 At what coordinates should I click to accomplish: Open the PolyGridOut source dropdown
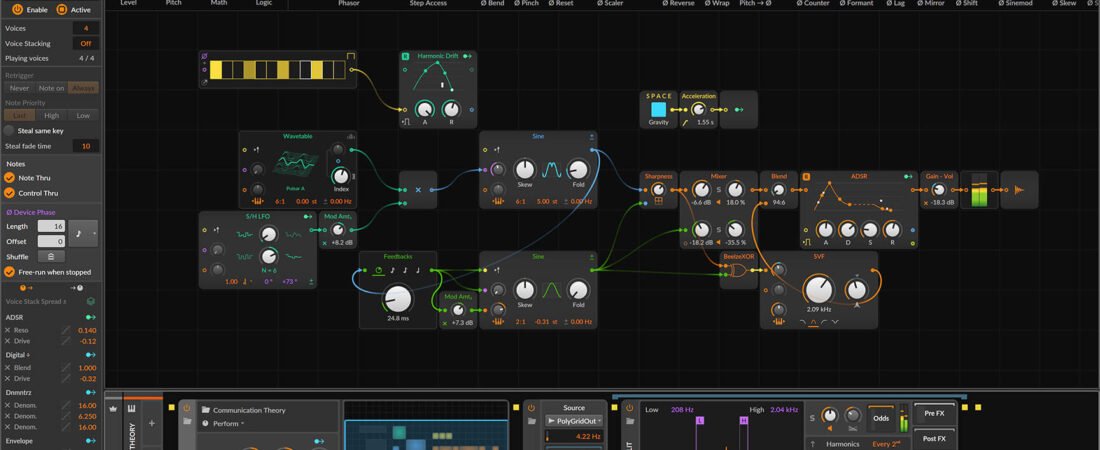tap(575, 421)
